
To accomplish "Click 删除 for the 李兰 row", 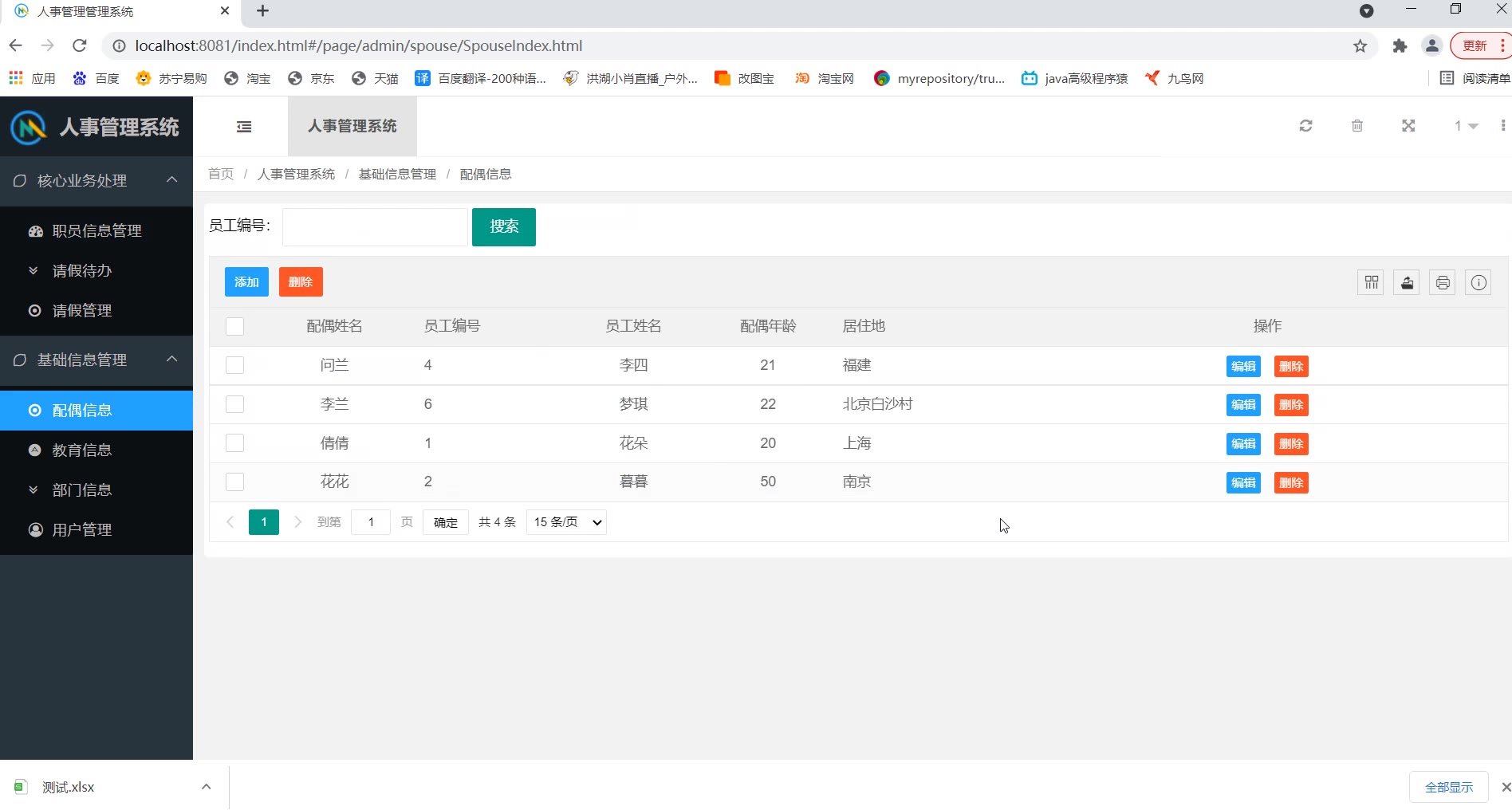I will click(1291, 405).
